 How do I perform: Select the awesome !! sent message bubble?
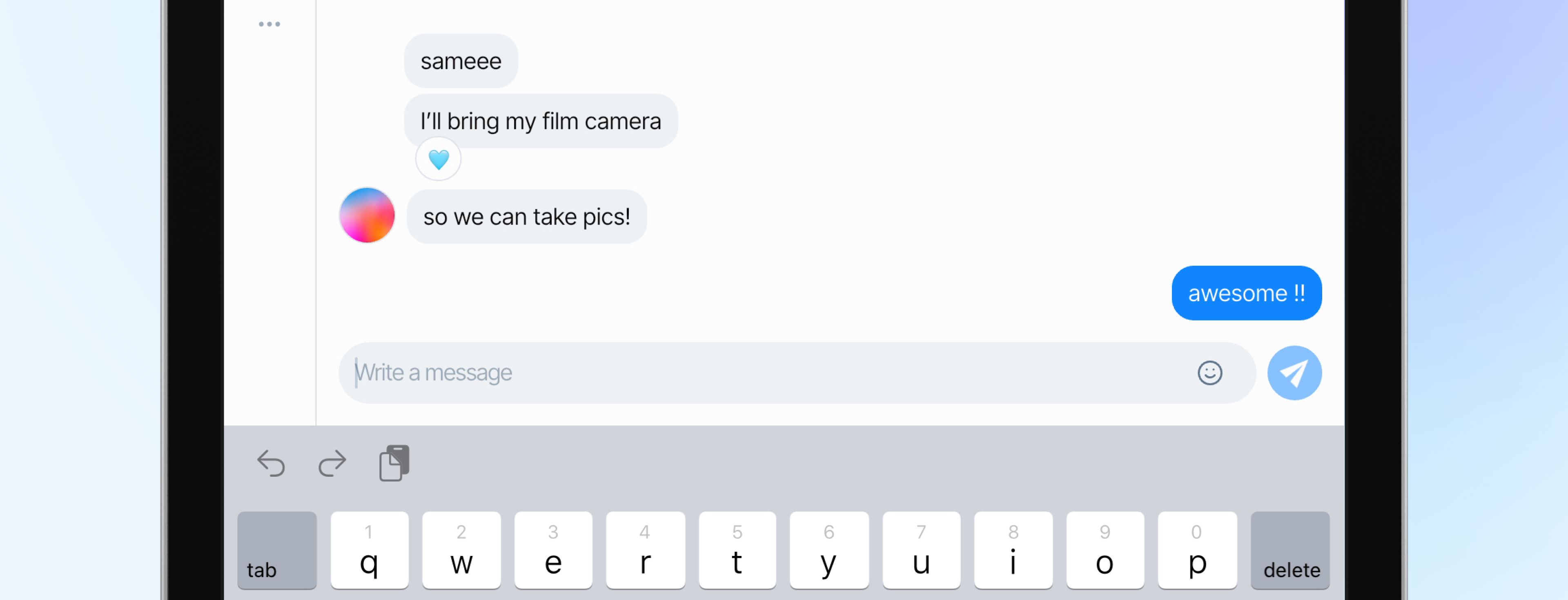click(x=1247, y=293)
